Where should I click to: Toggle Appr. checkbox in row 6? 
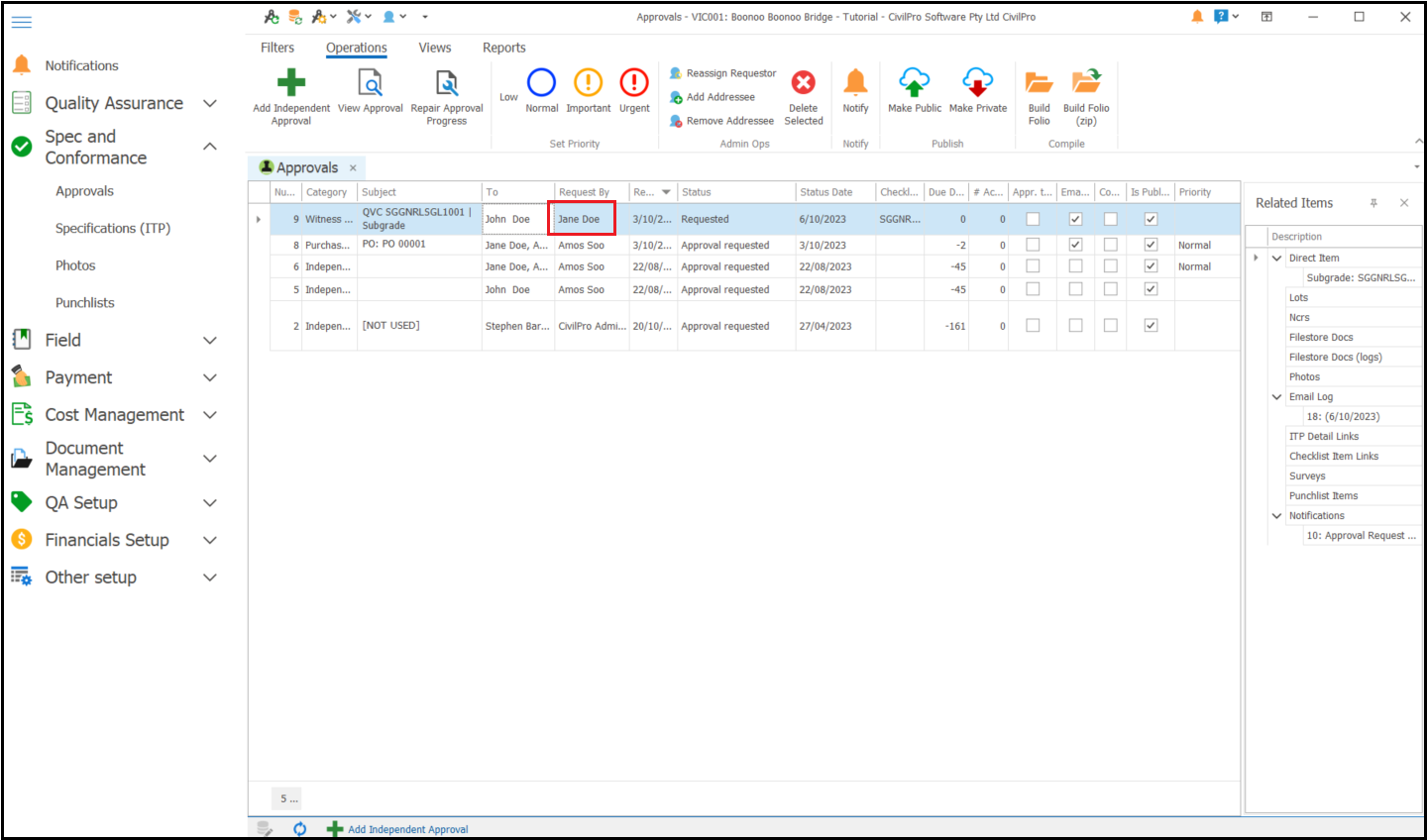(1033, 266)
